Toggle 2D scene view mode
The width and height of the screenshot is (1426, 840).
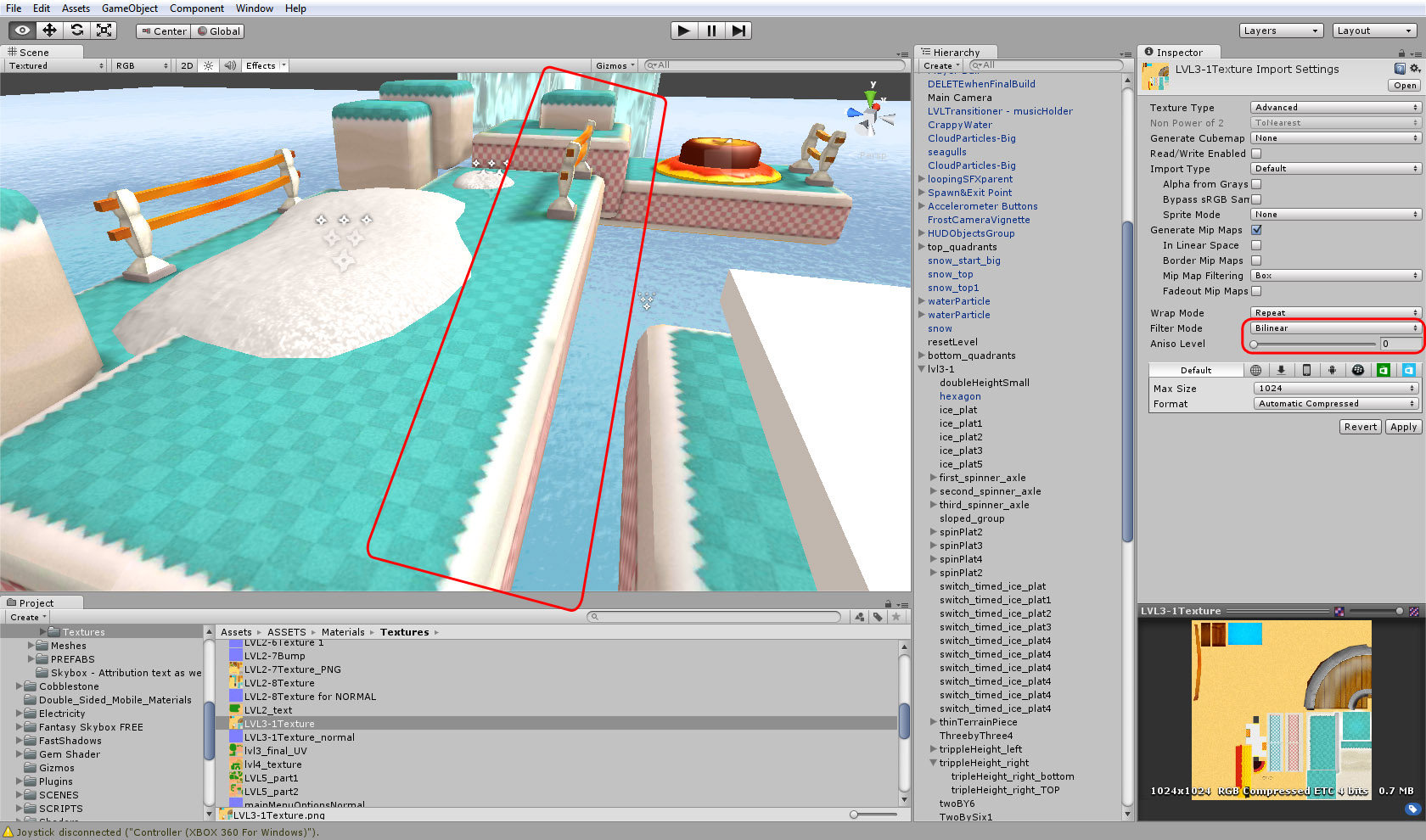[187, 65]
